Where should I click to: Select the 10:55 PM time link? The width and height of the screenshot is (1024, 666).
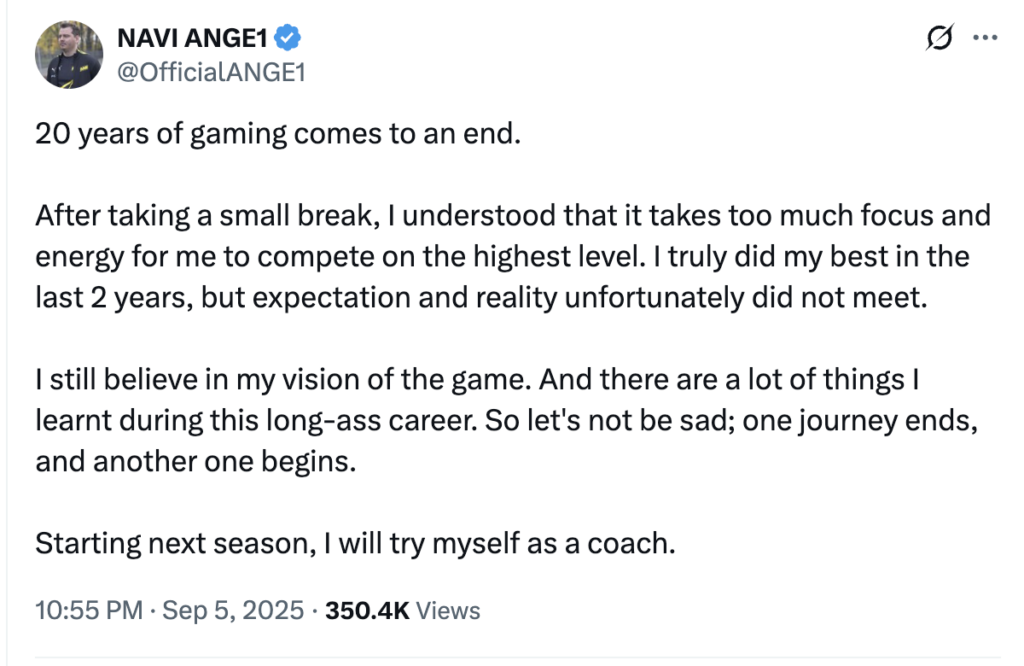pos(88,609)
